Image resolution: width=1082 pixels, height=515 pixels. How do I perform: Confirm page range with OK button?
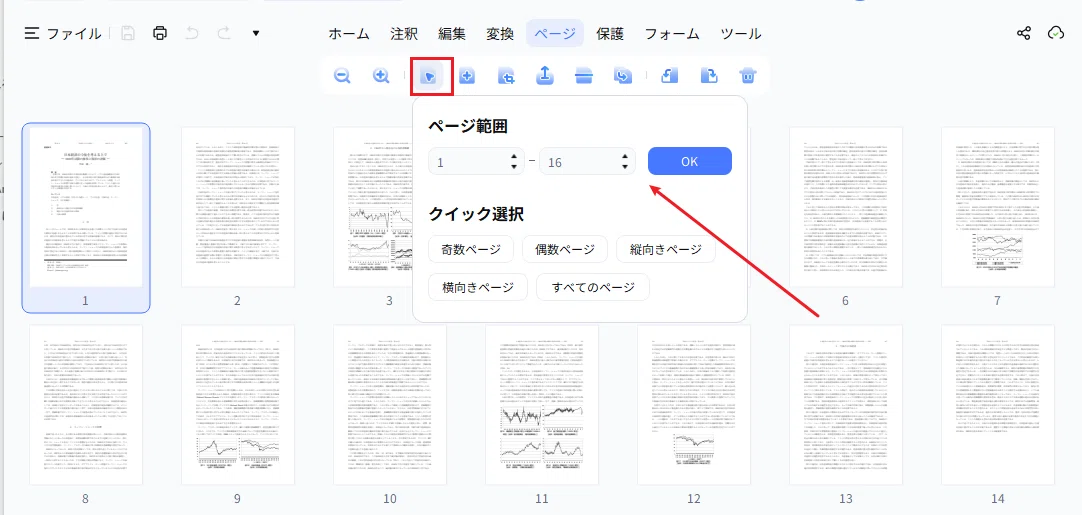pyautogui.click(x=689, y=162)
